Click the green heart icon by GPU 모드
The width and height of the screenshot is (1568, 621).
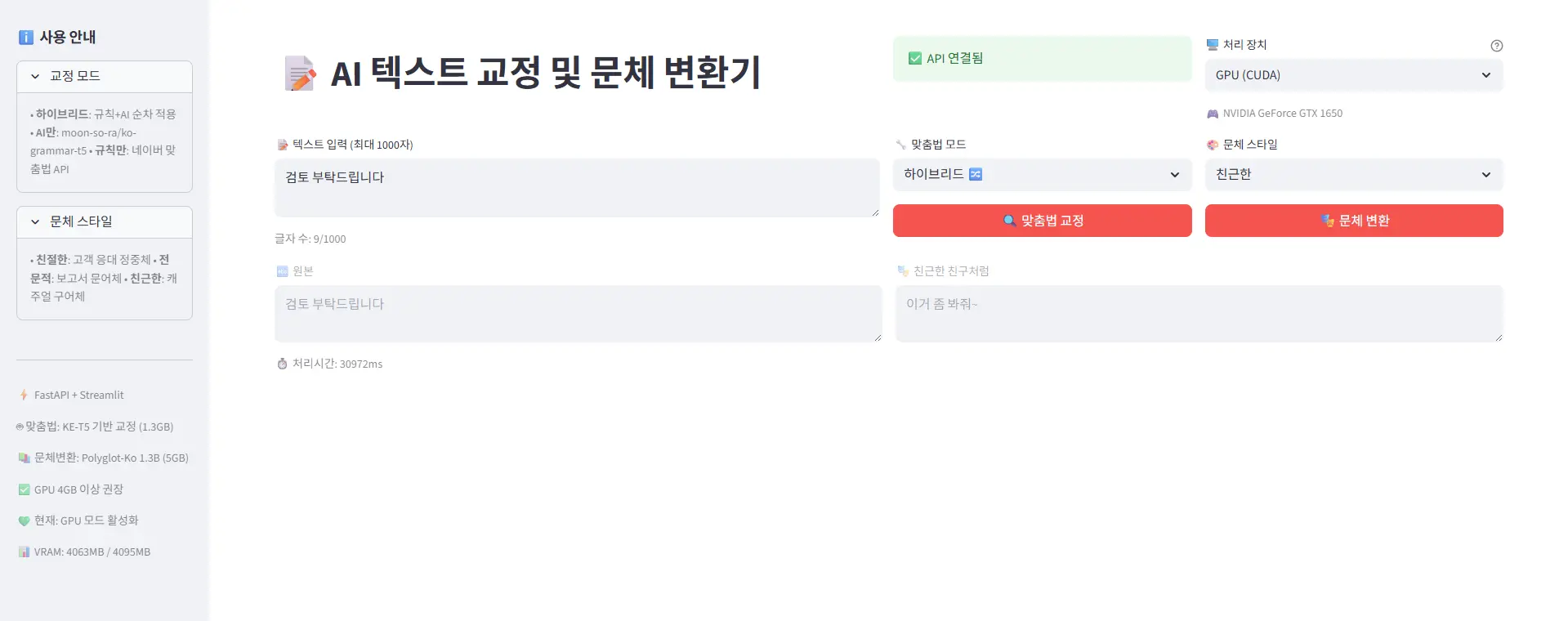(24, 520)
